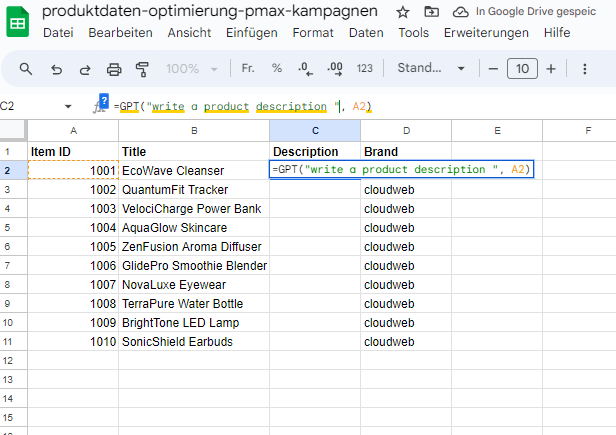The image size is (616, 435).
Task: Format as percent
Action: pos(277,69)
